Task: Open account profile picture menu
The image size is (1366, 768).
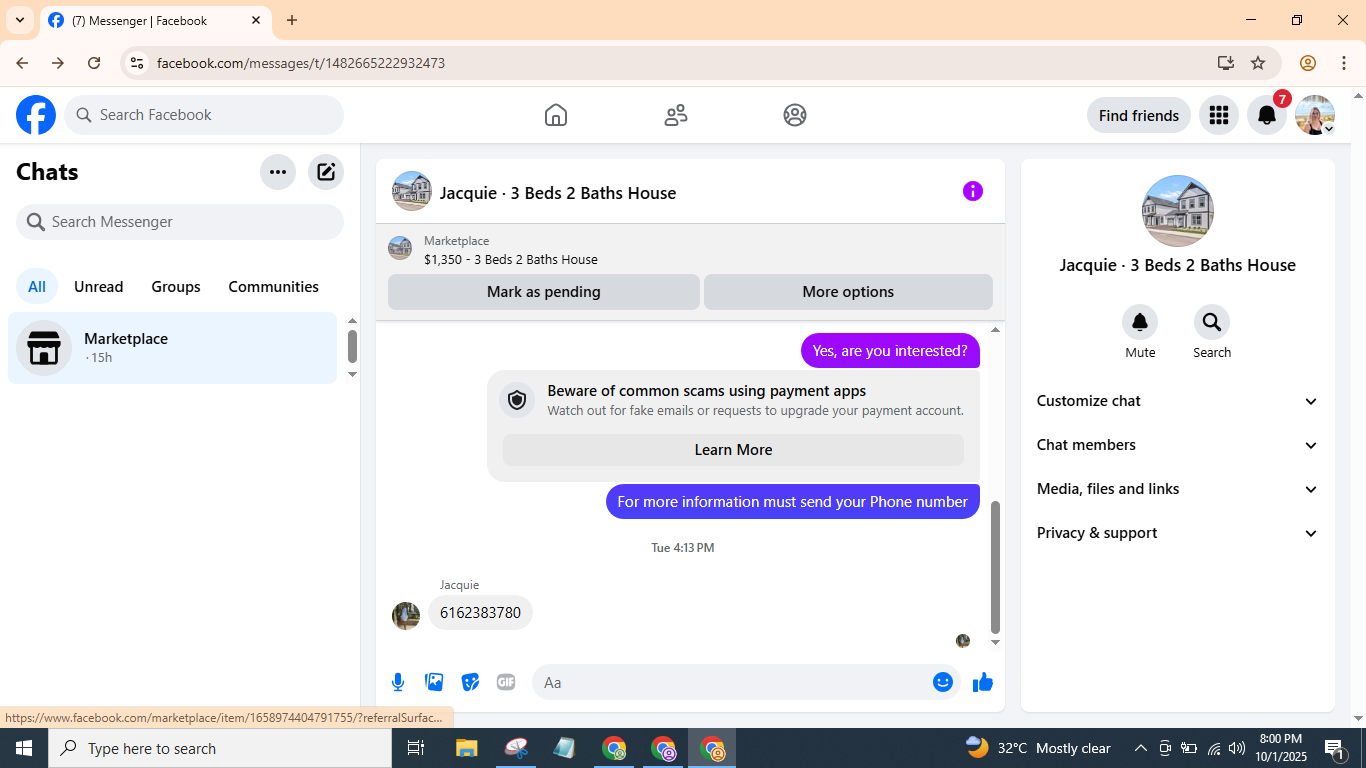Action: click(1315, 115)
